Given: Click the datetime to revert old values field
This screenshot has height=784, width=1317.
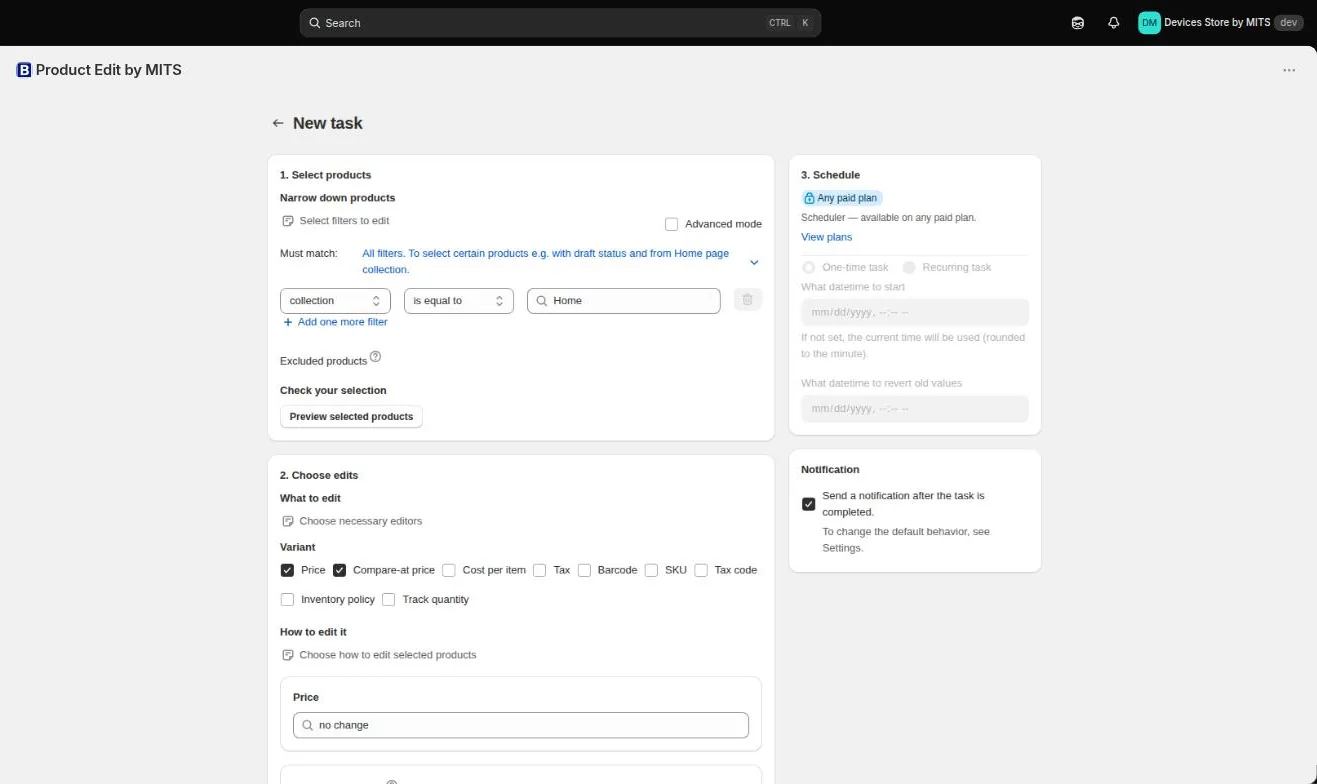Looking at the screenshot, I should (x=914, y=408).
